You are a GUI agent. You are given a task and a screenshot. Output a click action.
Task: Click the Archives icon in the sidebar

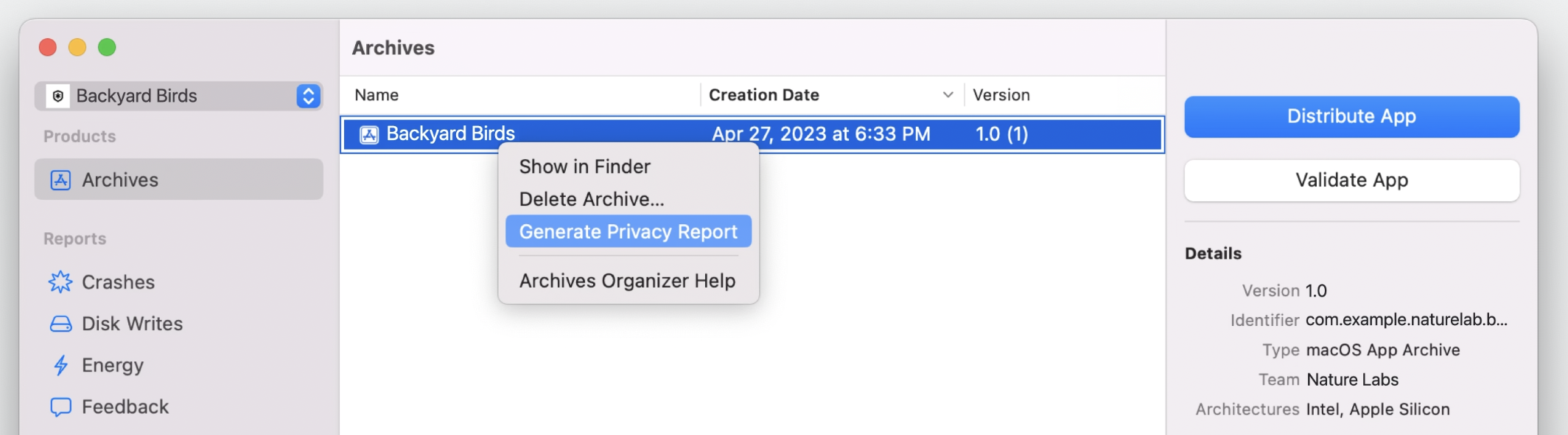click(60, 180)
